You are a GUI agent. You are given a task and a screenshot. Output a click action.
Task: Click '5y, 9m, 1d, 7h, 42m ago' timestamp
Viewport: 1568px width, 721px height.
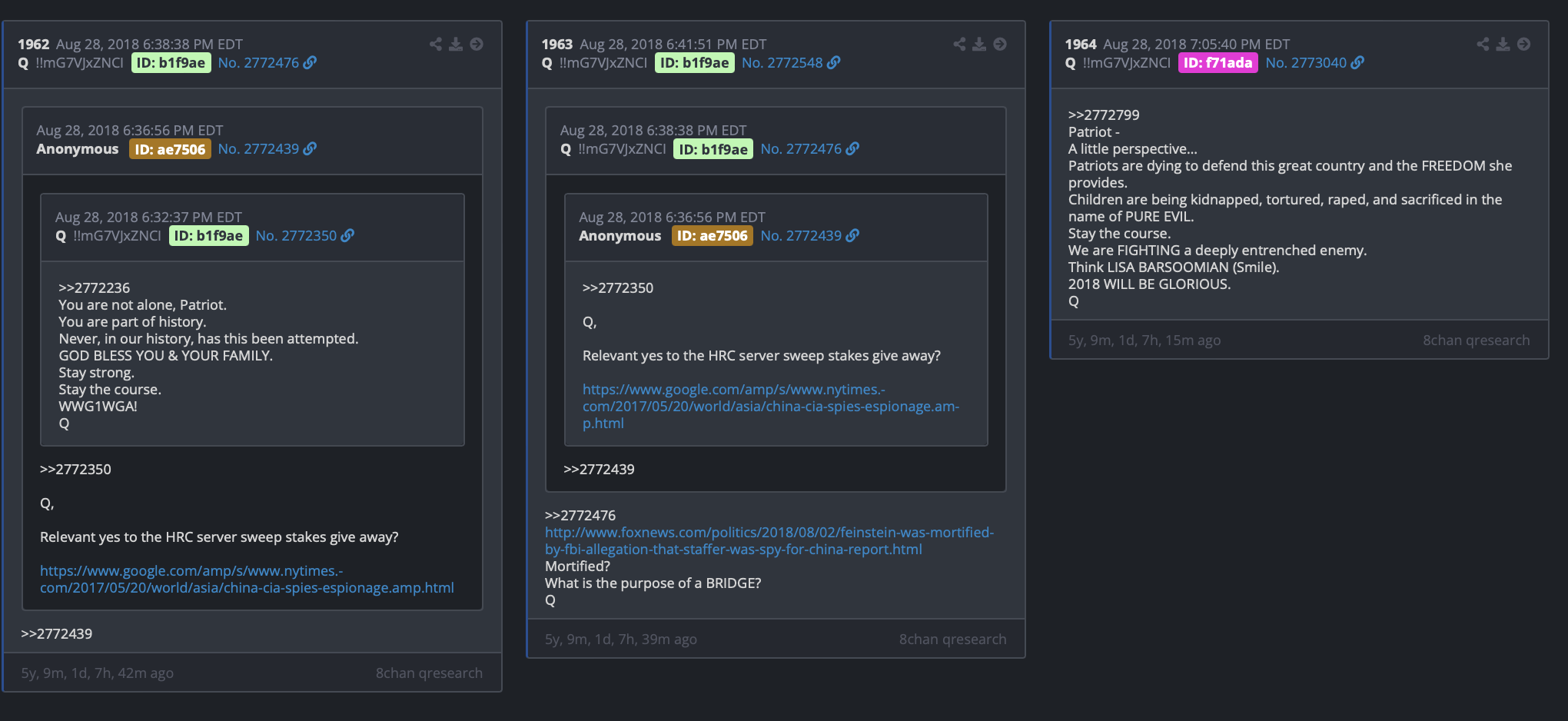[98, 673]
